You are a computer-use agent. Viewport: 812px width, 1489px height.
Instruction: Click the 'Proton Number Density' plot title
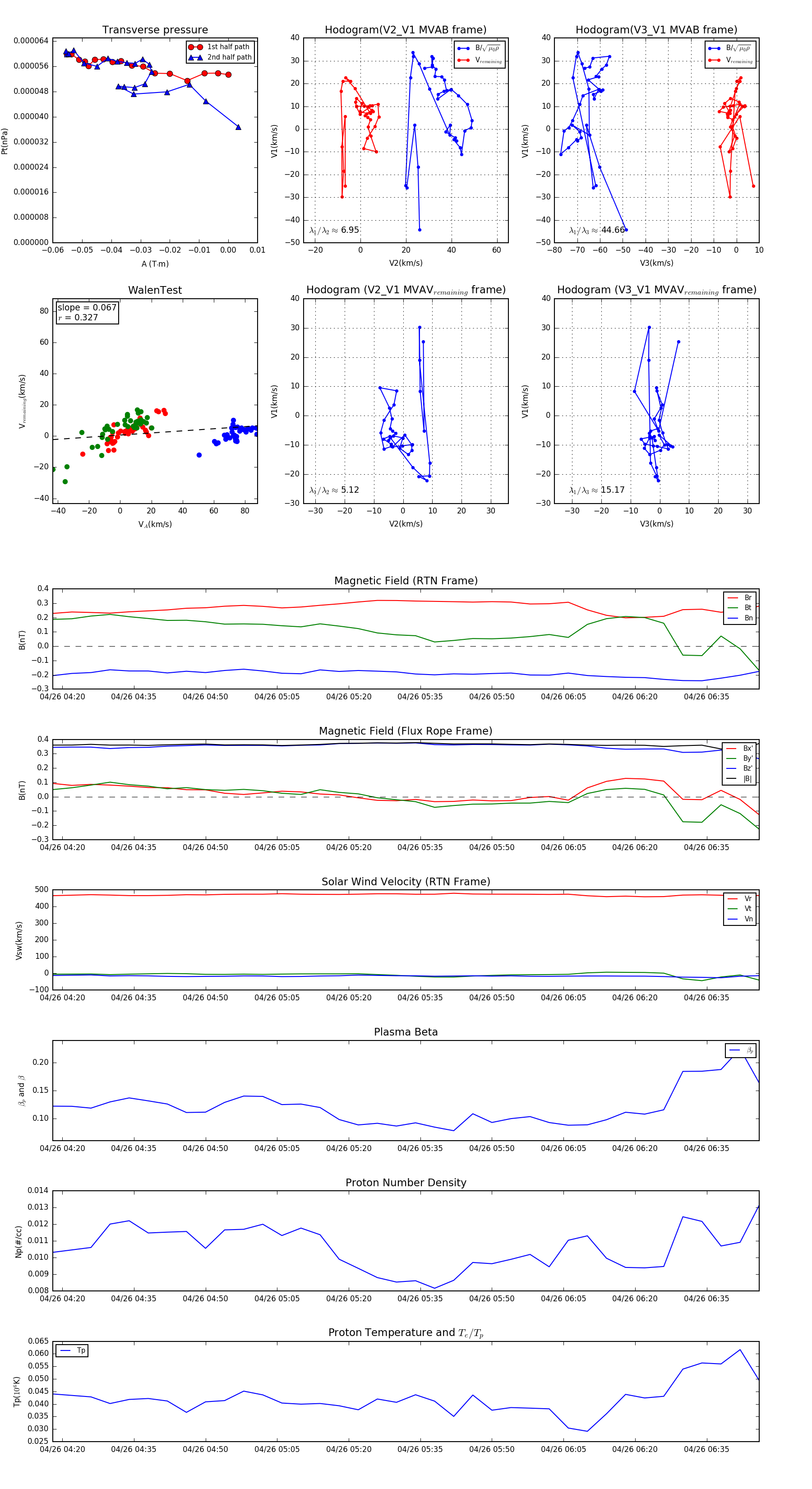click(x=406, y=1183)
